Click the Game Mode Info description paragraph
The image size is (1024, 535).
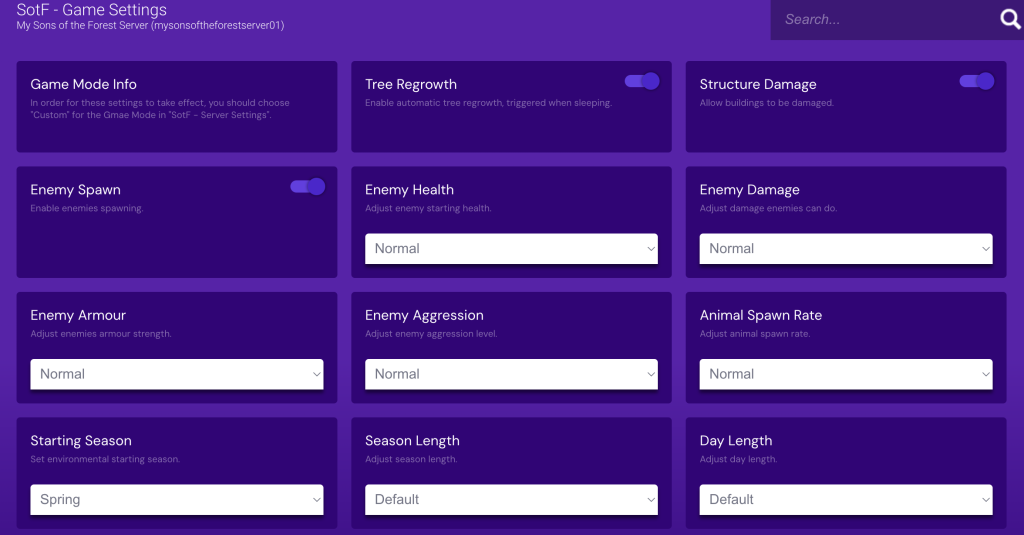(x=160, y=109)
